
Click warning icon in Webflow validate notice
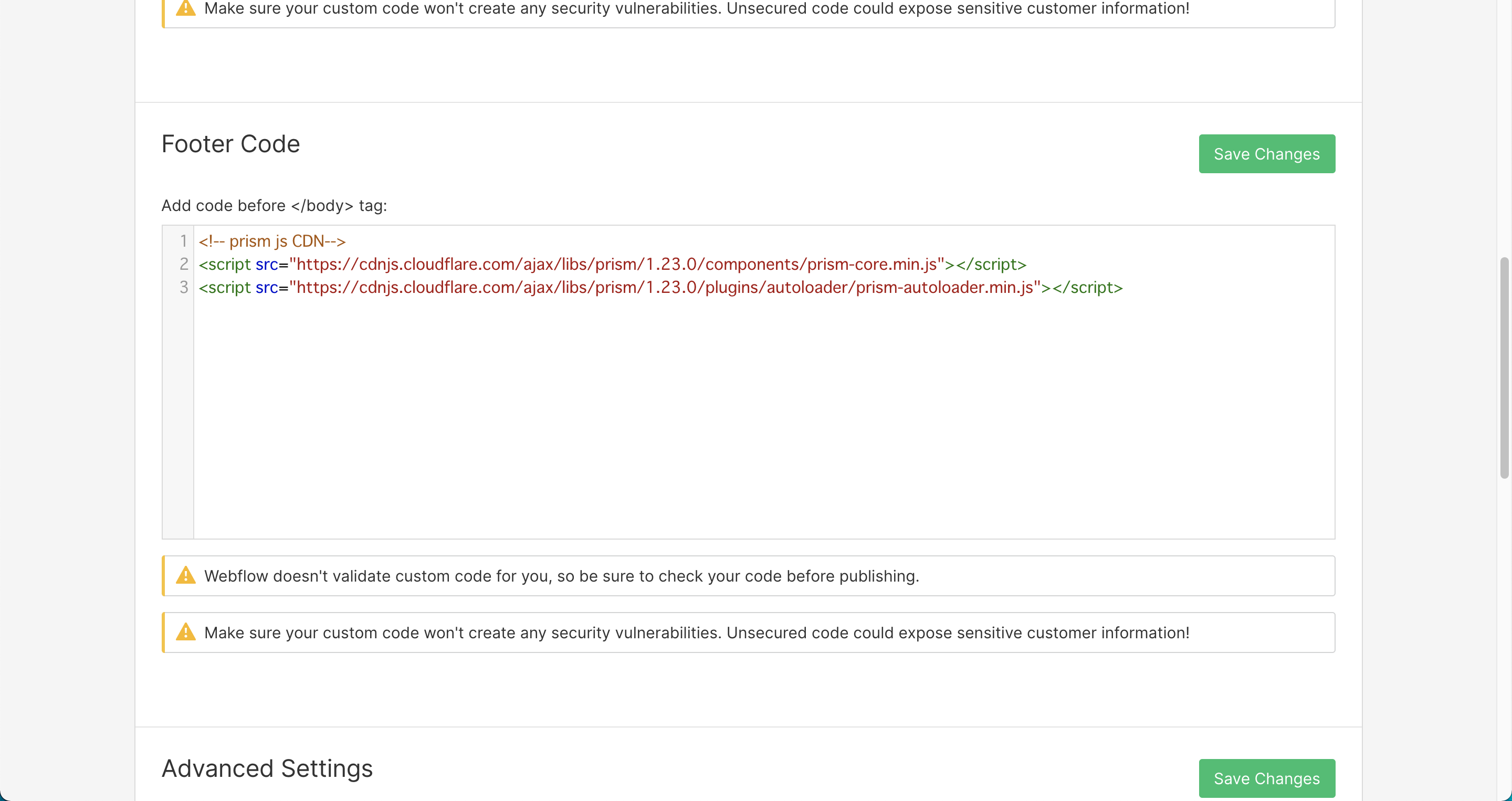point(185,576)
